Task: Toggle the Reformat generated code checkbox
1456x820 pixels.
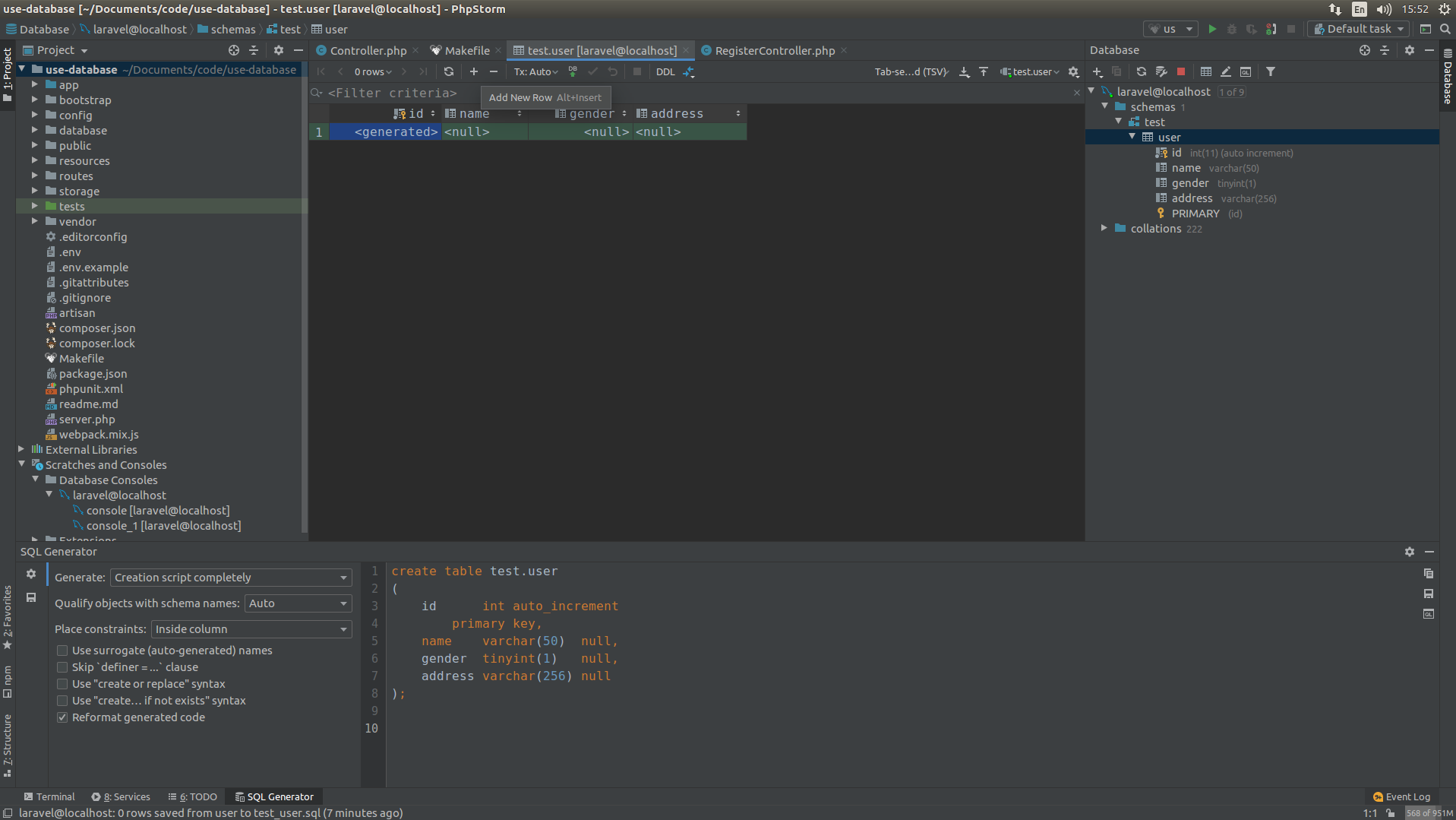Action: [62, 717]
